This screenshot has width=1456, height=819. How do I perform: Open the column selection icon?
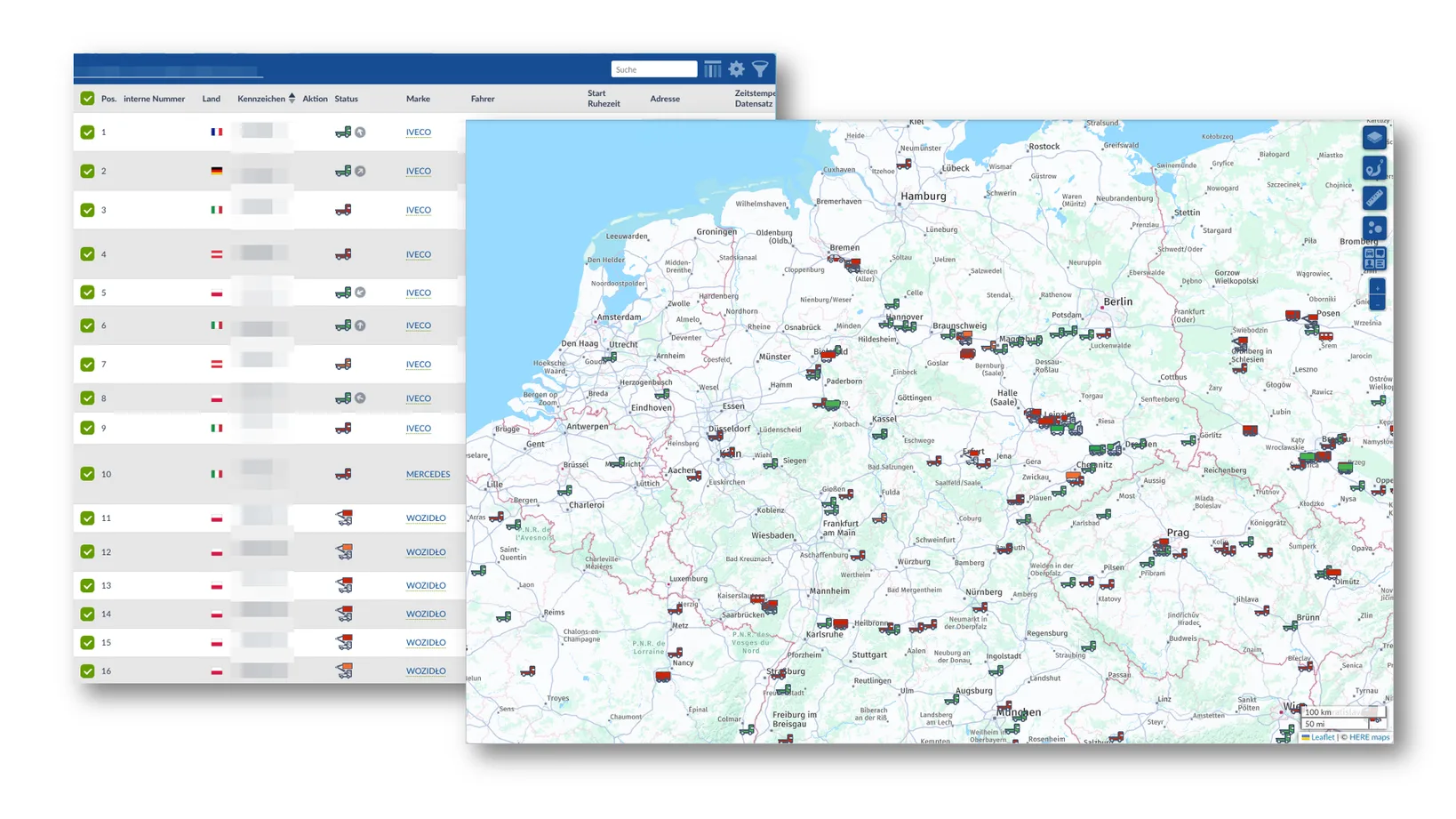pyautogui.click(x=712, y=69)
